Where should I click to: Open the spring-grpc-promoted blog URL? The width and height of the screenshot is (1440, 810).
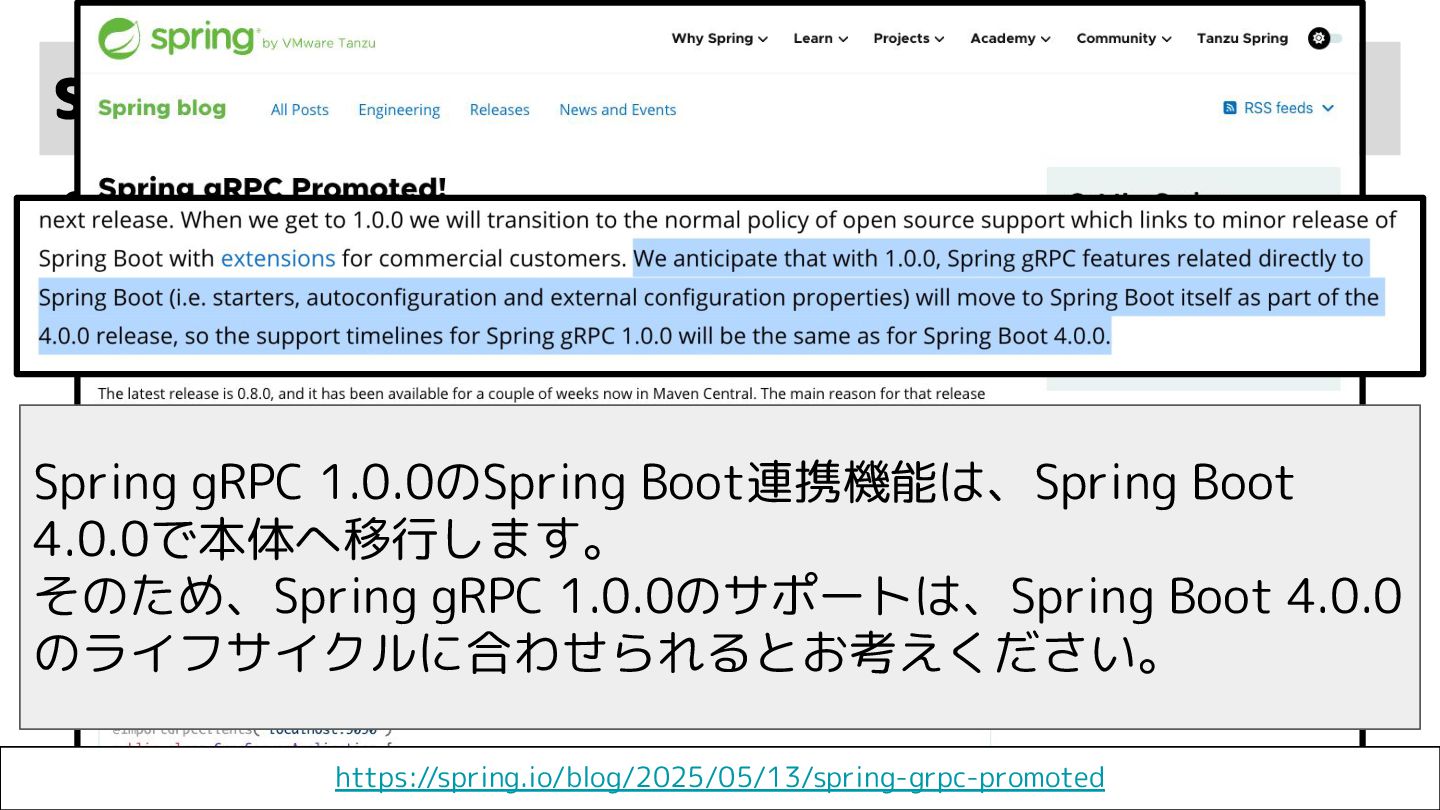click(720, 777)
